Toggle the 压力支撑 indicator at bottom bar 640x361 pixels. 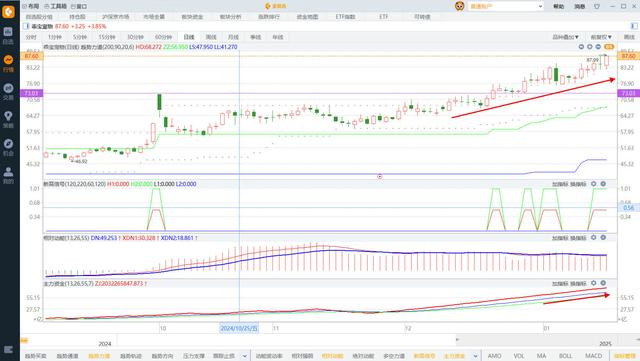[193, 356]
